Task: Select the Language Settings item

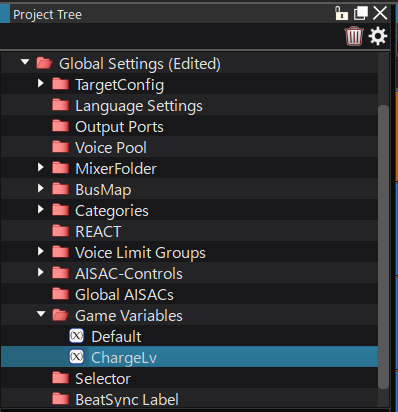Action: click(139, 106)
